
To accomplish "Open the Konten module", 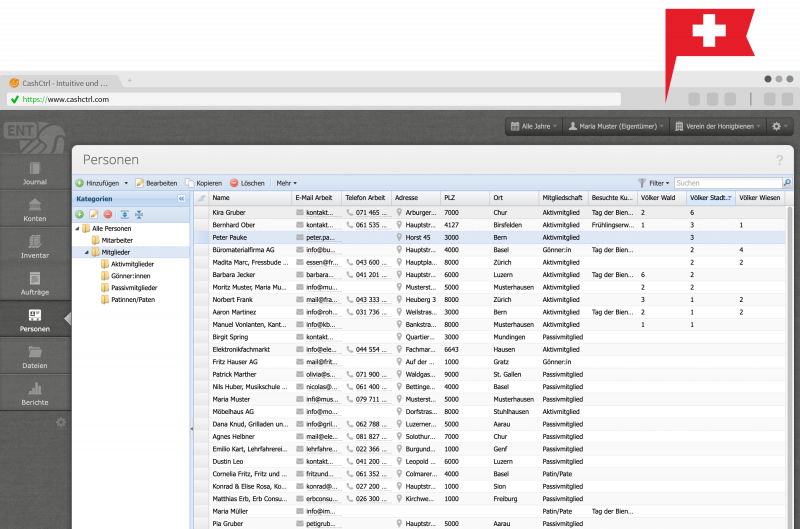I will (35, 210).
